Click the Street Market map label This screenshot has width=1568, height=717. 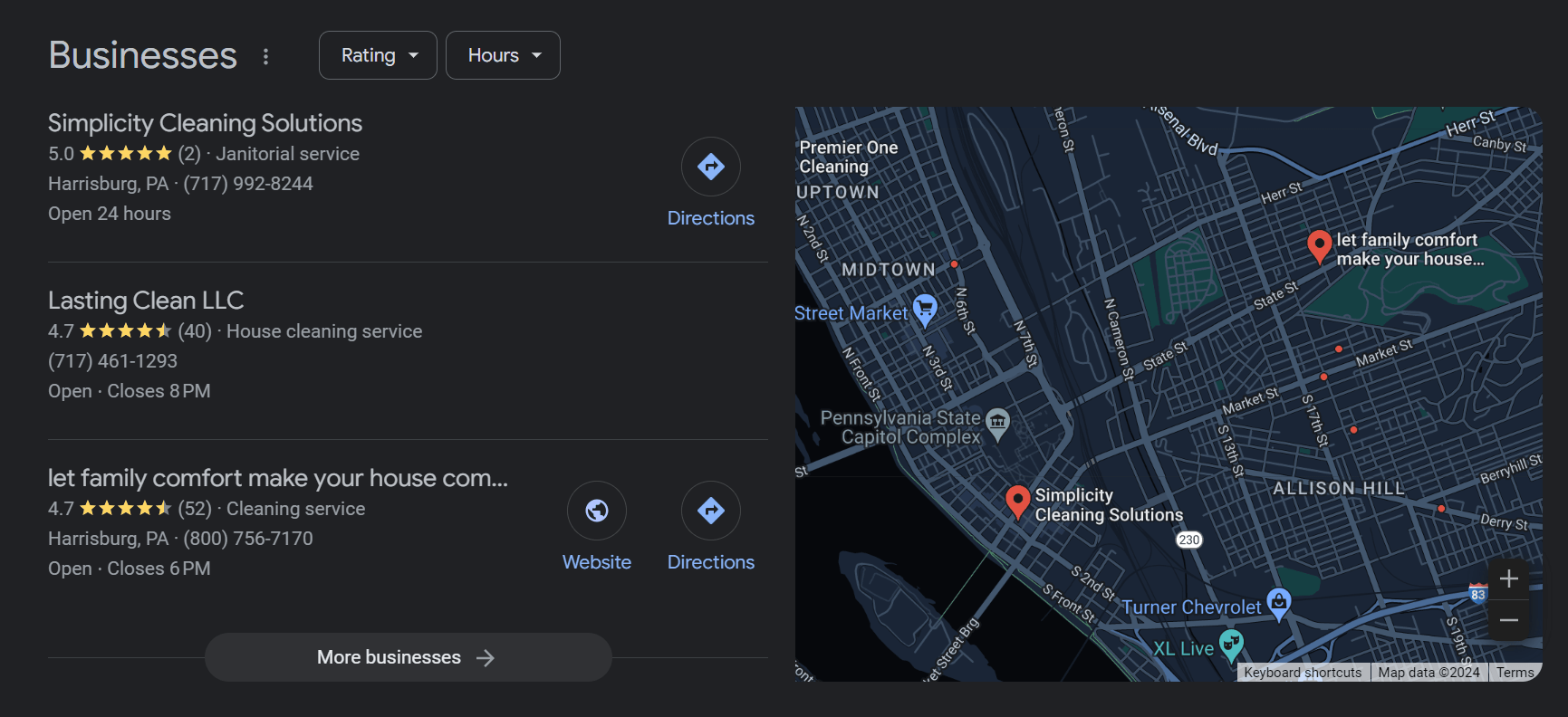tap(851, 313)
